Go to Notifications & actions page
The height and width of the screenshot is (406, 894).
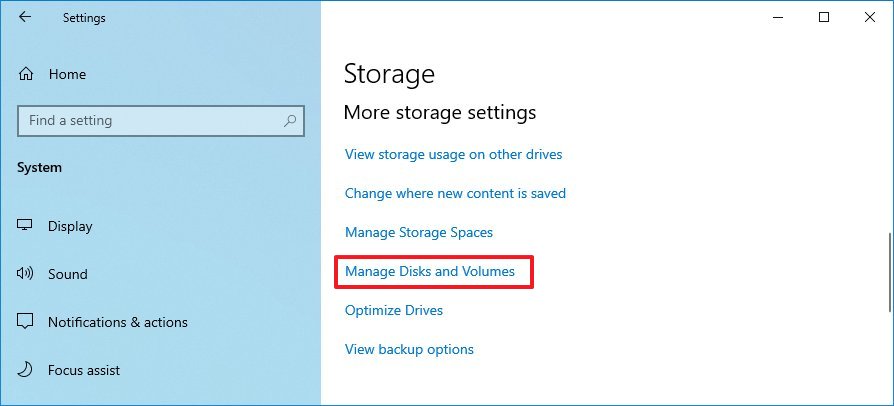coord(117,322)
